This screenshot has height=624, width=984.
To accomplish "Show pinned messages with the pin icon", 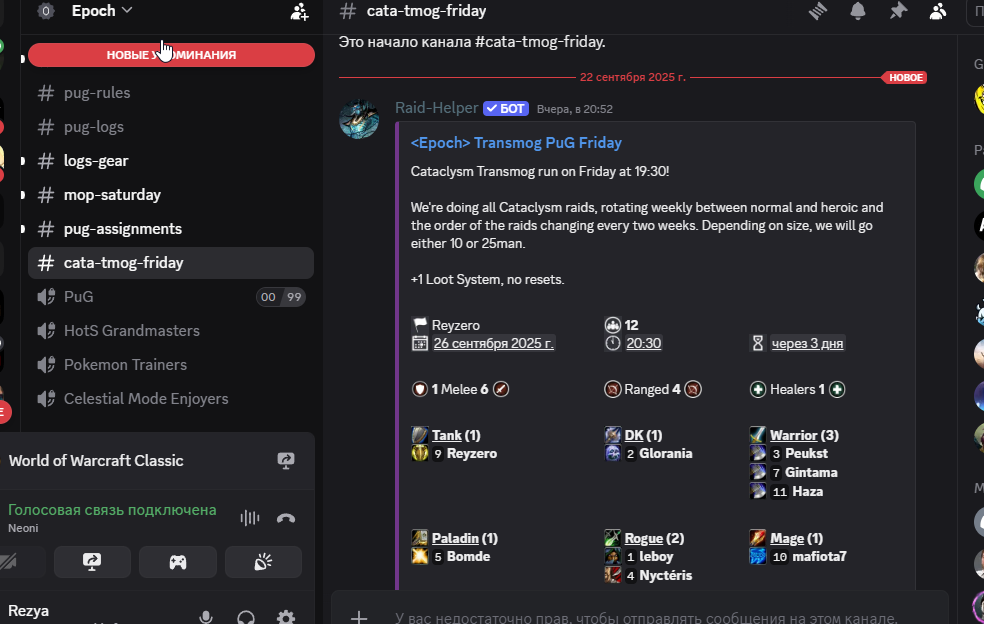I will pyautogui.click(x=898, y=11).
